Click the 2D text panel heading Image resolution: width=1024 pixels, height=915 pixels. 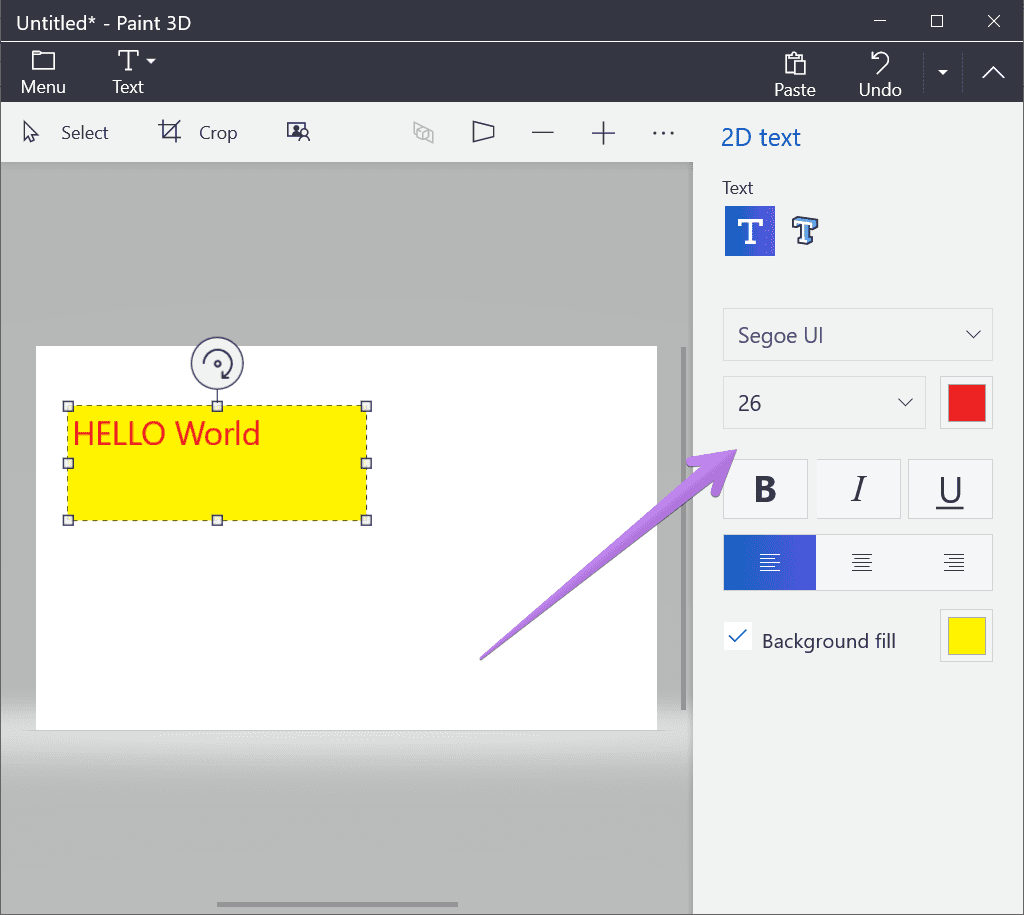[761, 137]
